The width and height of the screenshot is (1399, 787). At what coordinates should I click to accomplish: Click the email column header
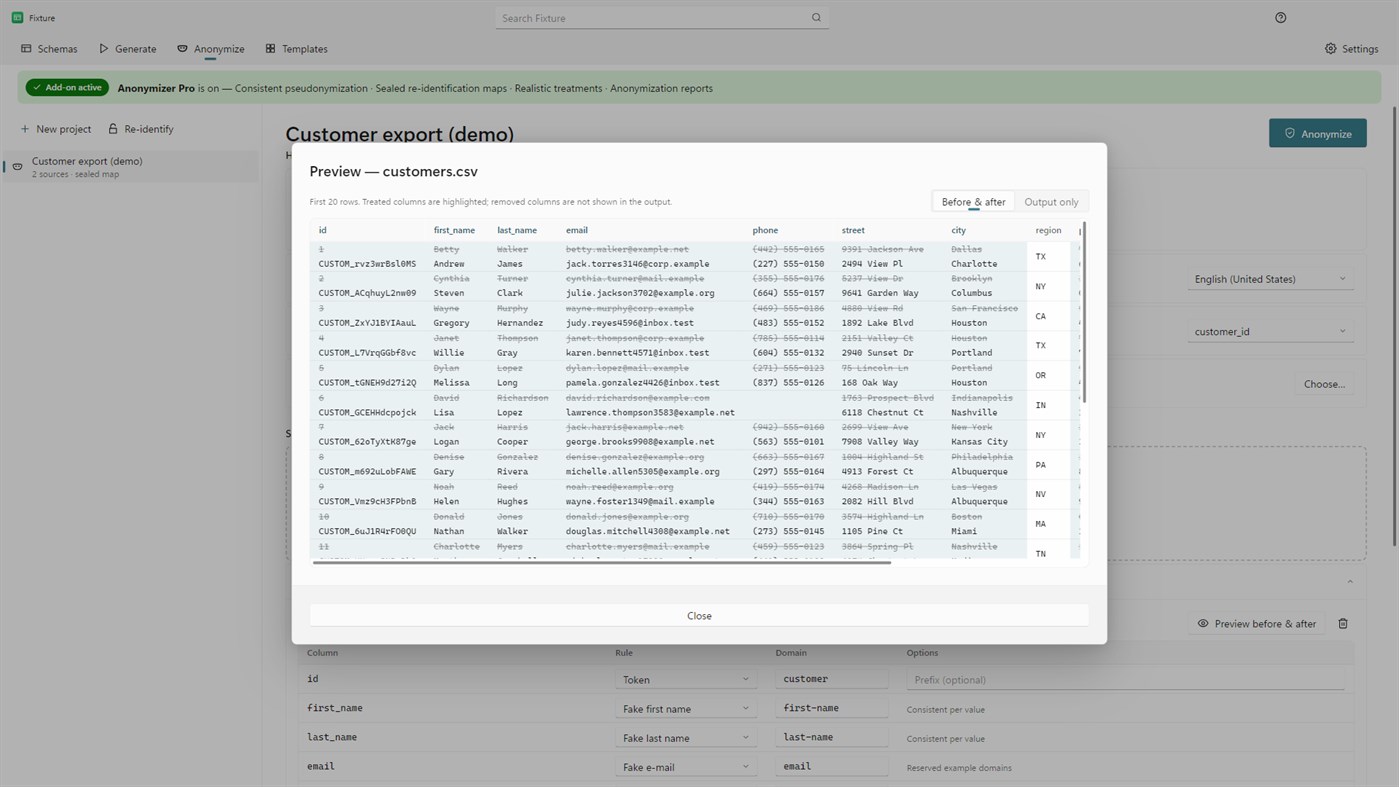coord(577,230)
